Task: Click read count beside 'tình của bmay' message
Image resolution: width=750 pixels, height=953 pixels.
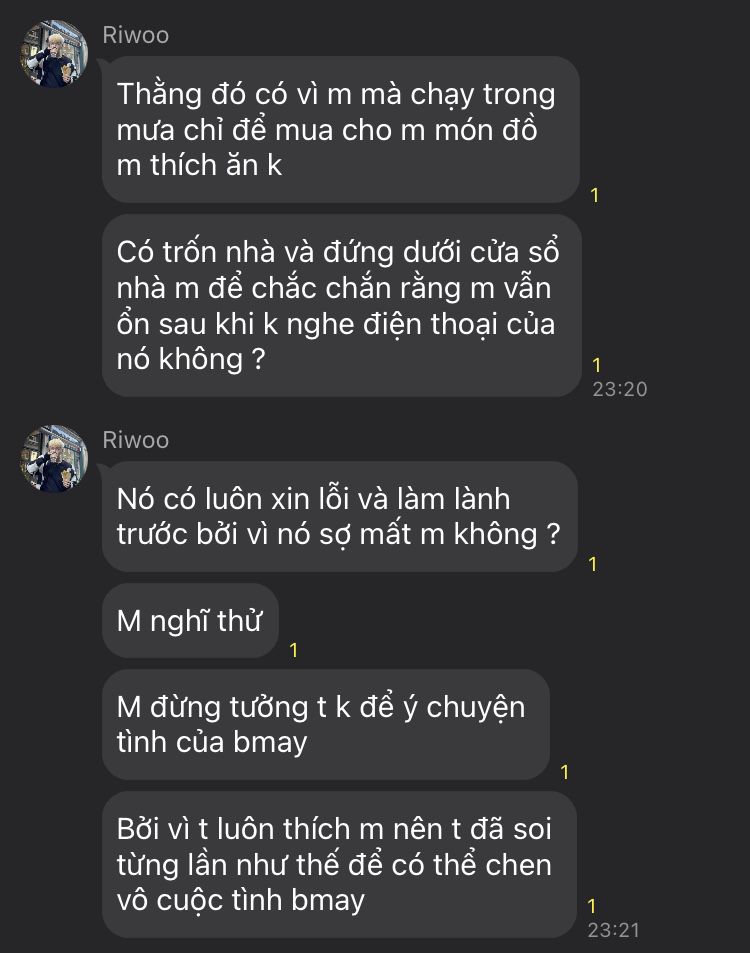Action: [565, 772]
